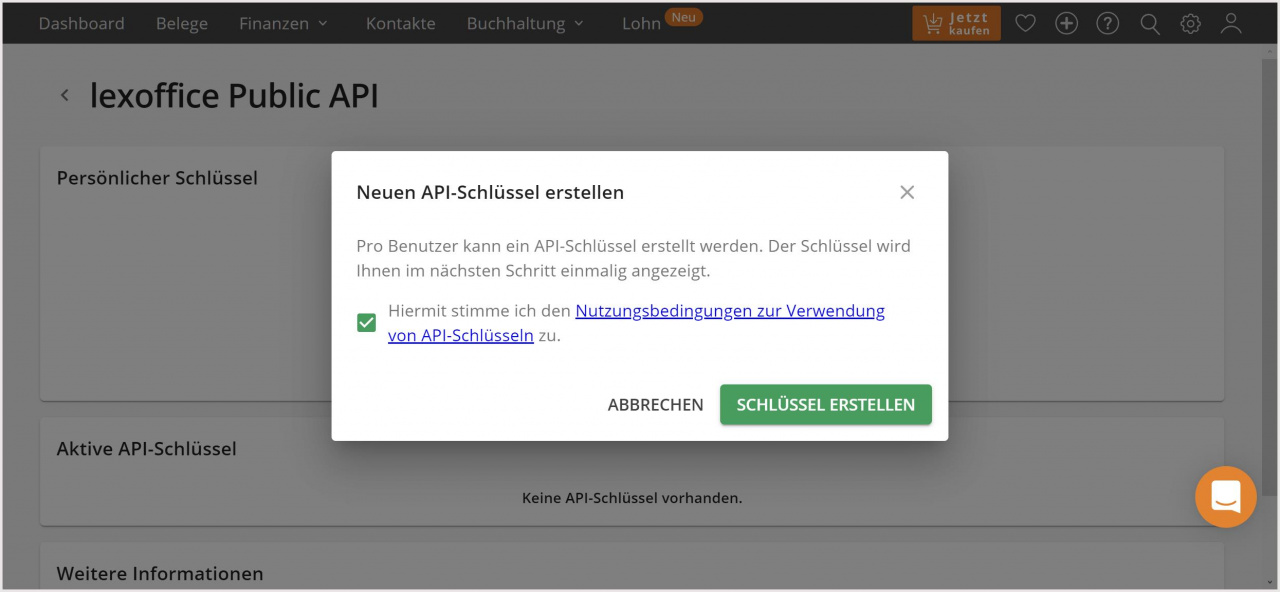Click the Keine API-Schlüssel vorhanden message
1280x592 pixels.
[x=632, y=497]
